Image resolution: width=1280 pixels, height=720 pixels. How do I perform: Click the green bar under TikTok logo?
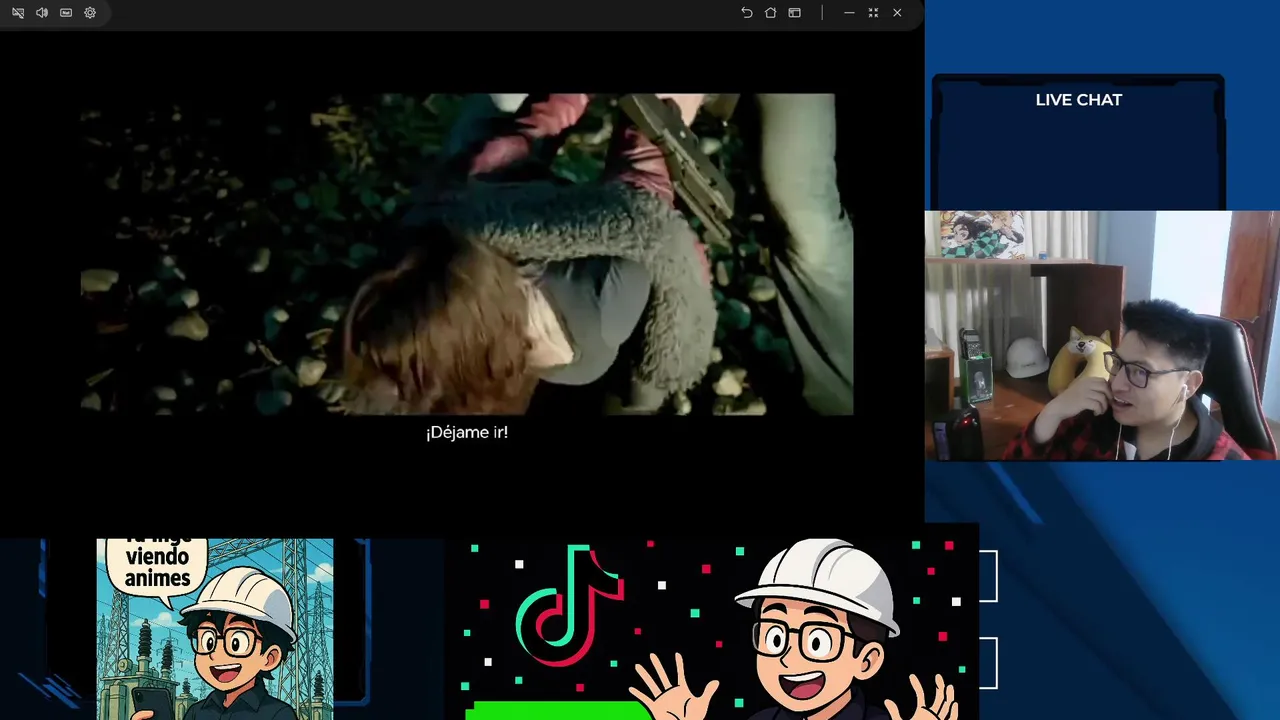pos(558,710)
